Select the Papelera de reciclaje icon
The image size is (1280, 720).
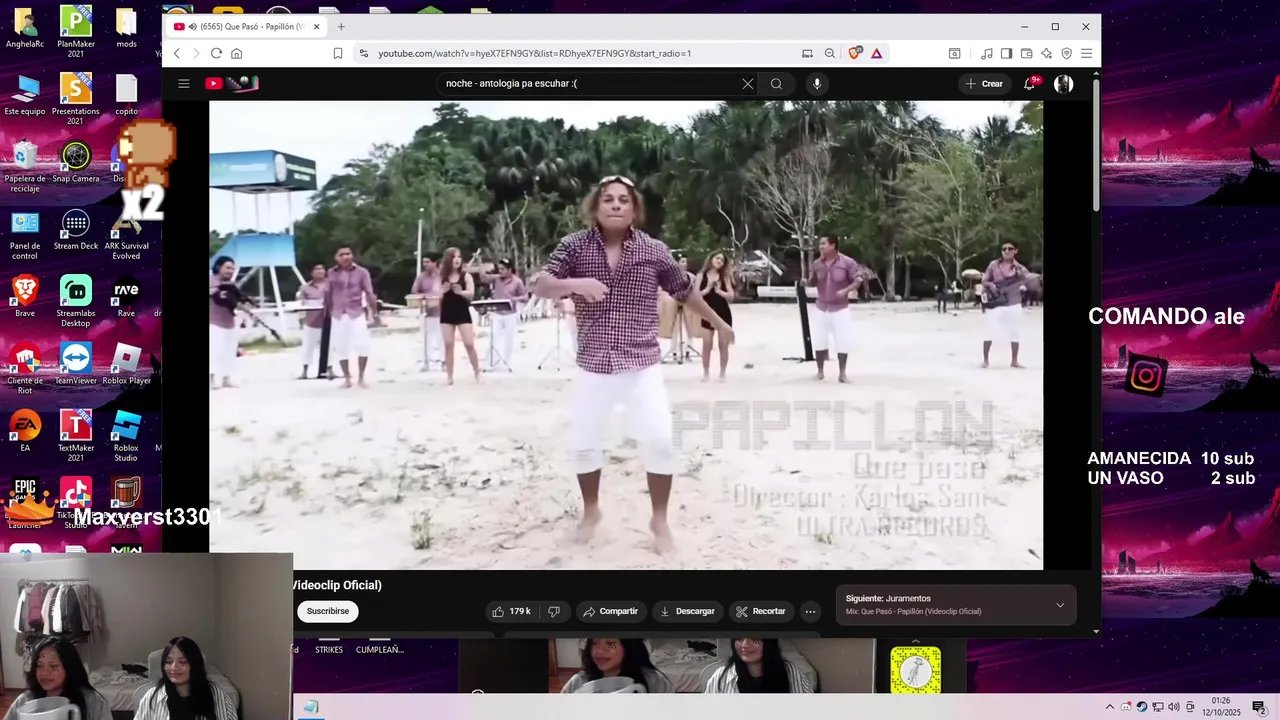point(25,167)
